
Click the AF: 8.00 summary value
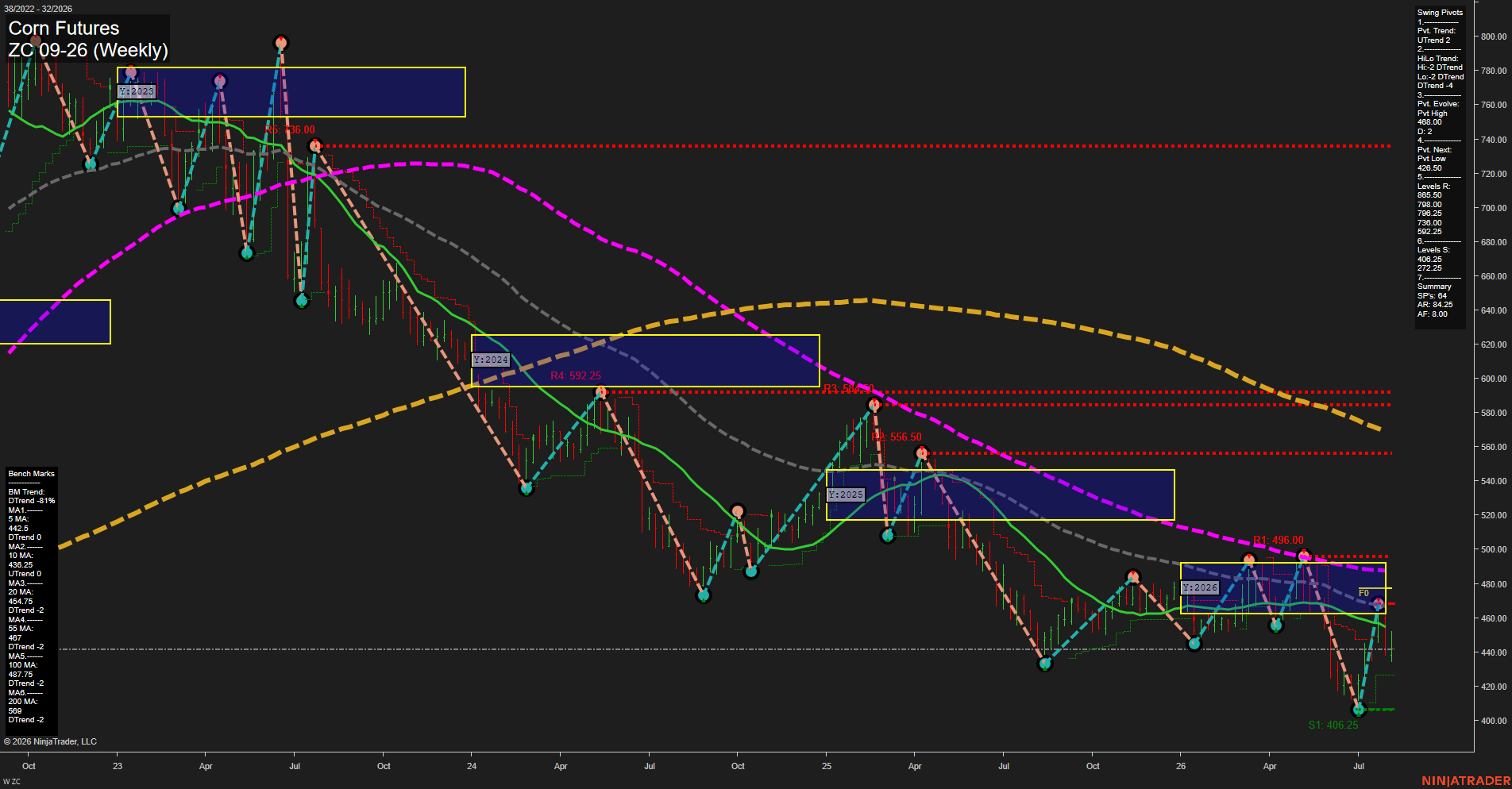click(1433, 314)
